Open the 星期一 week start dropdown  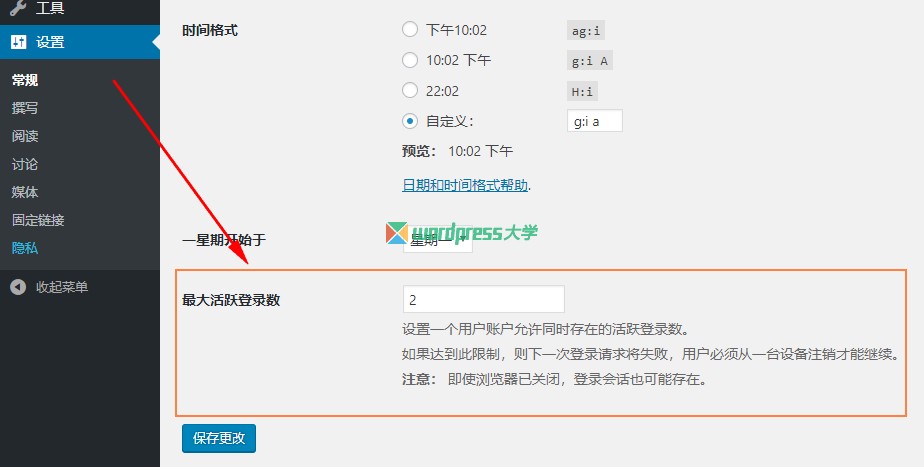(x=438, y=240)
